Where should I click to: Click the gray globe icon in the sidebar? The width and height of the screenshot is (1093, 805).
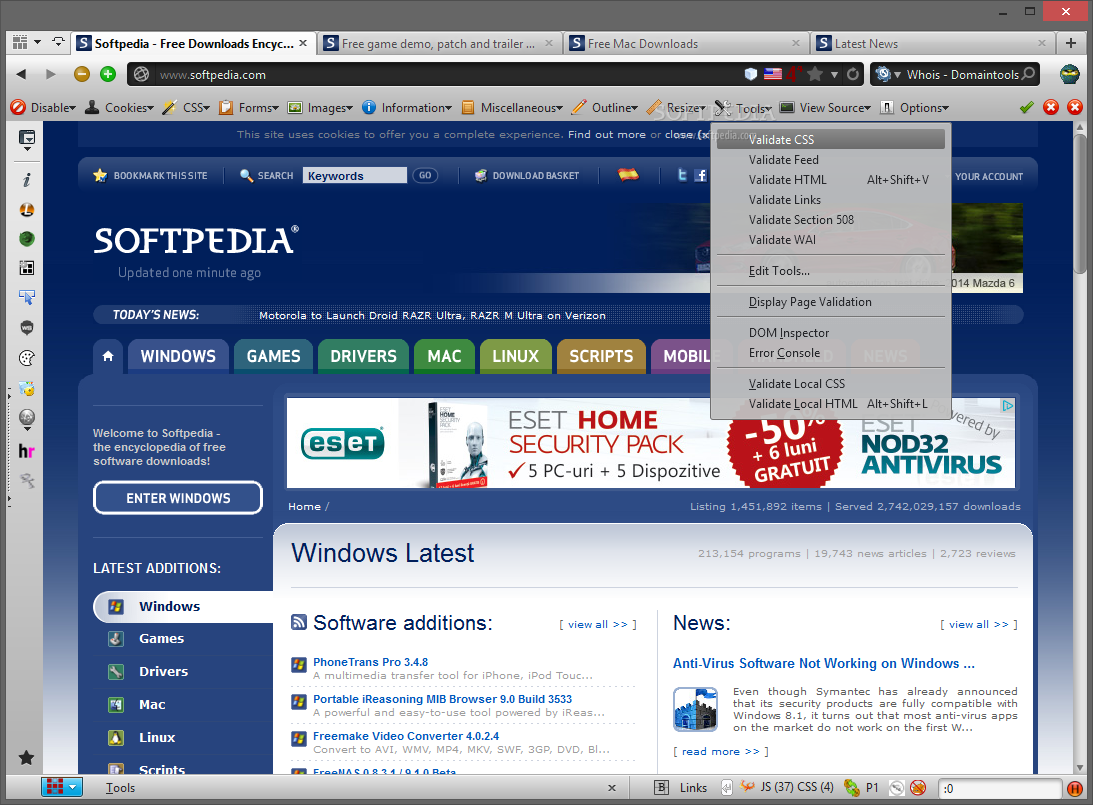(26, 418)
